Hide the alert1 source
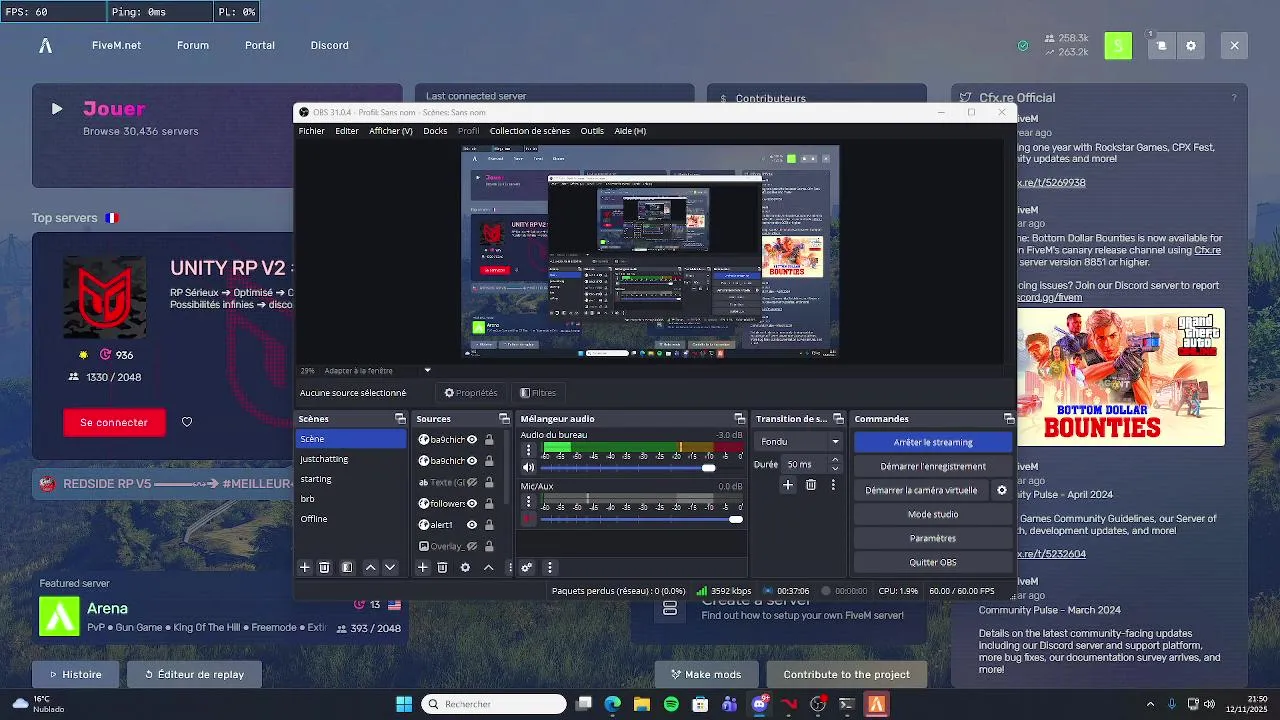This screenshot has width=1280, height=720. click(x=472, y=524)
